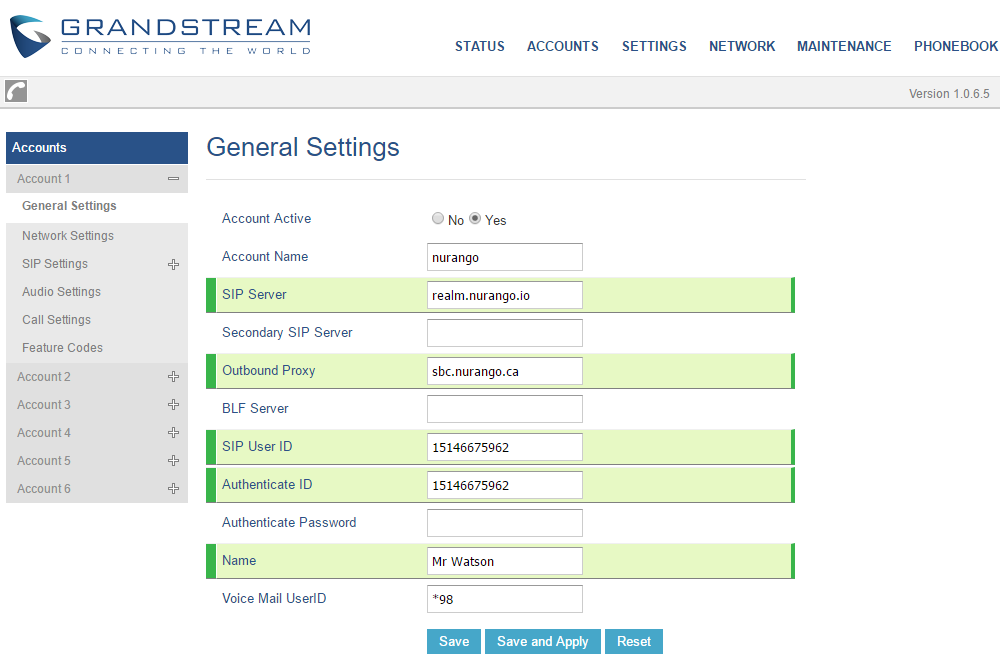
Task: Expand SIP Settings plus icon
Action: click(x=174, y=264)
